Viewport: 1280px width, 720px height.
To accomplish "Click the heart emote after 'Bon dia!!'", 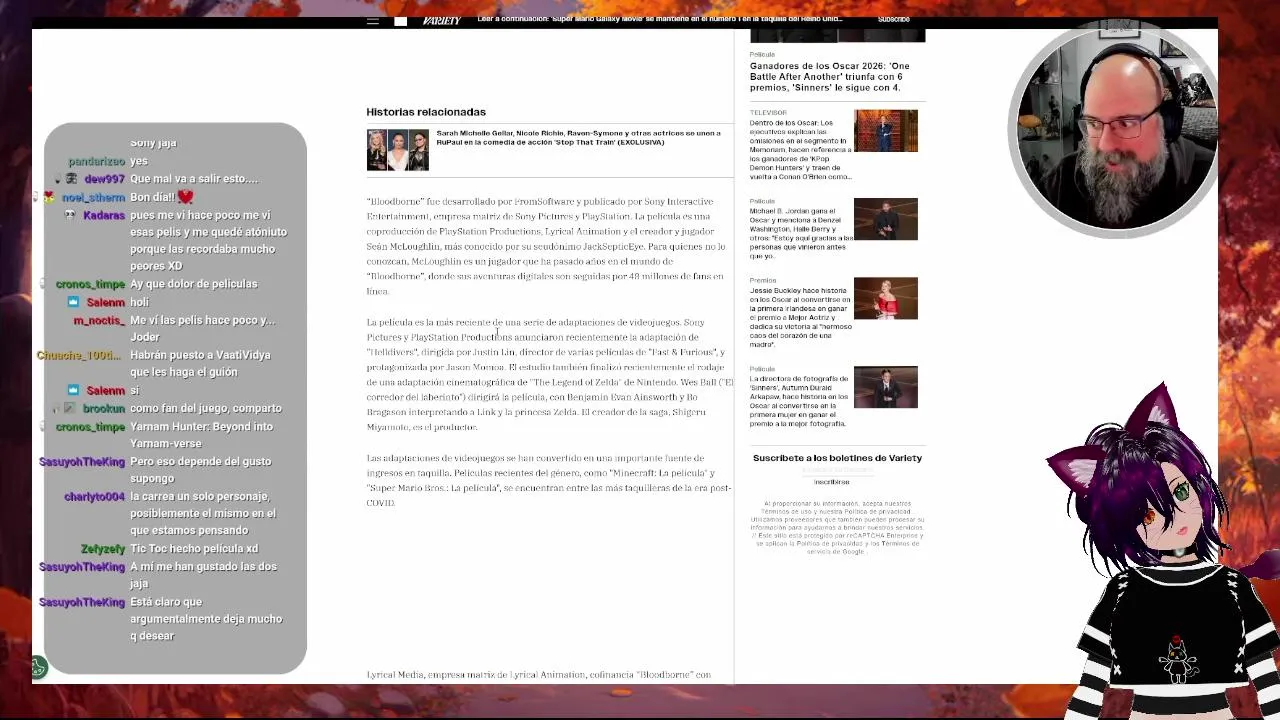I will [185, 197].
